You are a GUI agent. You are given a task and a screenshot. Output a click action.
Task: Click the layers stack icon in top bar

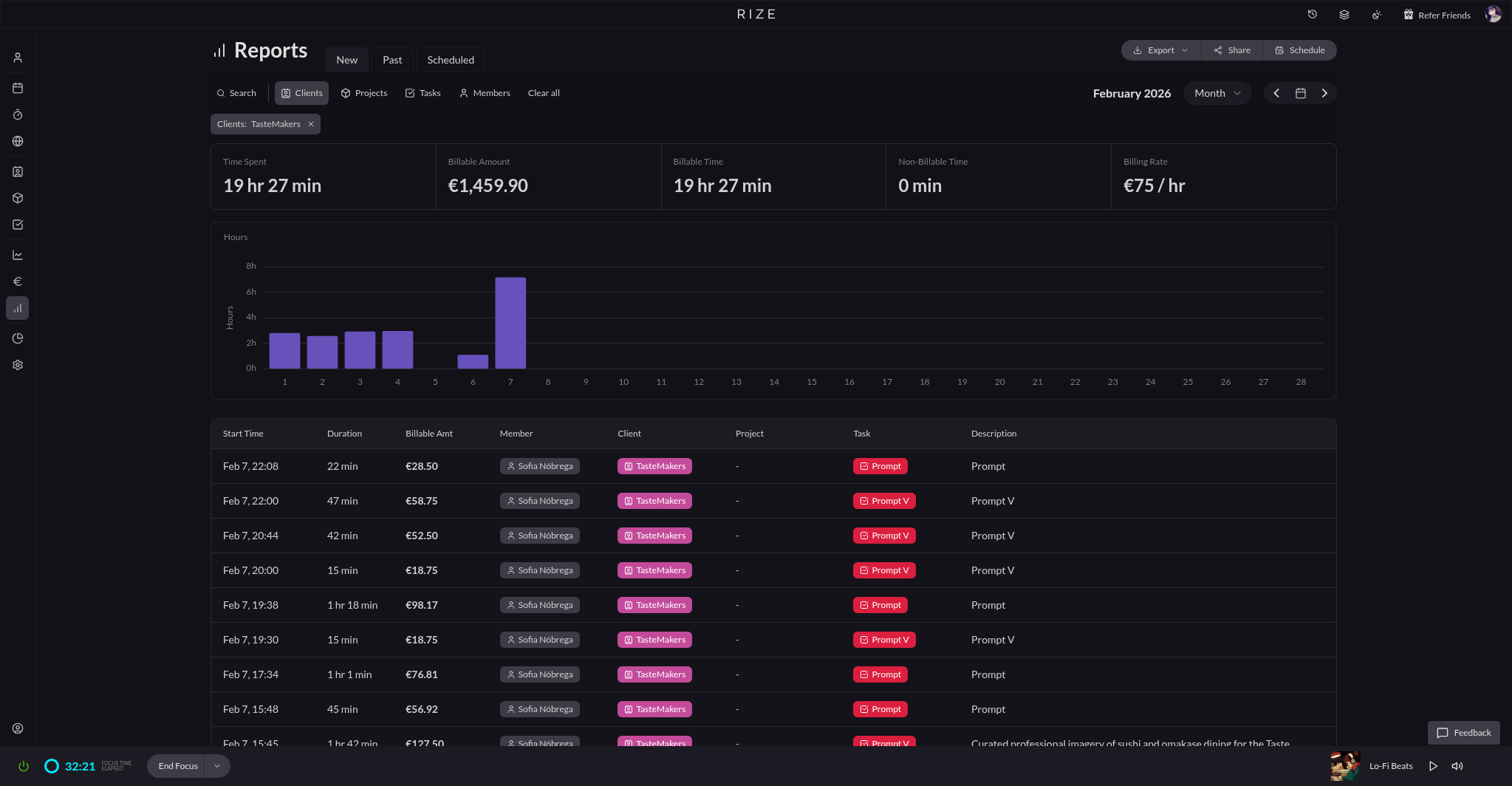click(1344, 15)
